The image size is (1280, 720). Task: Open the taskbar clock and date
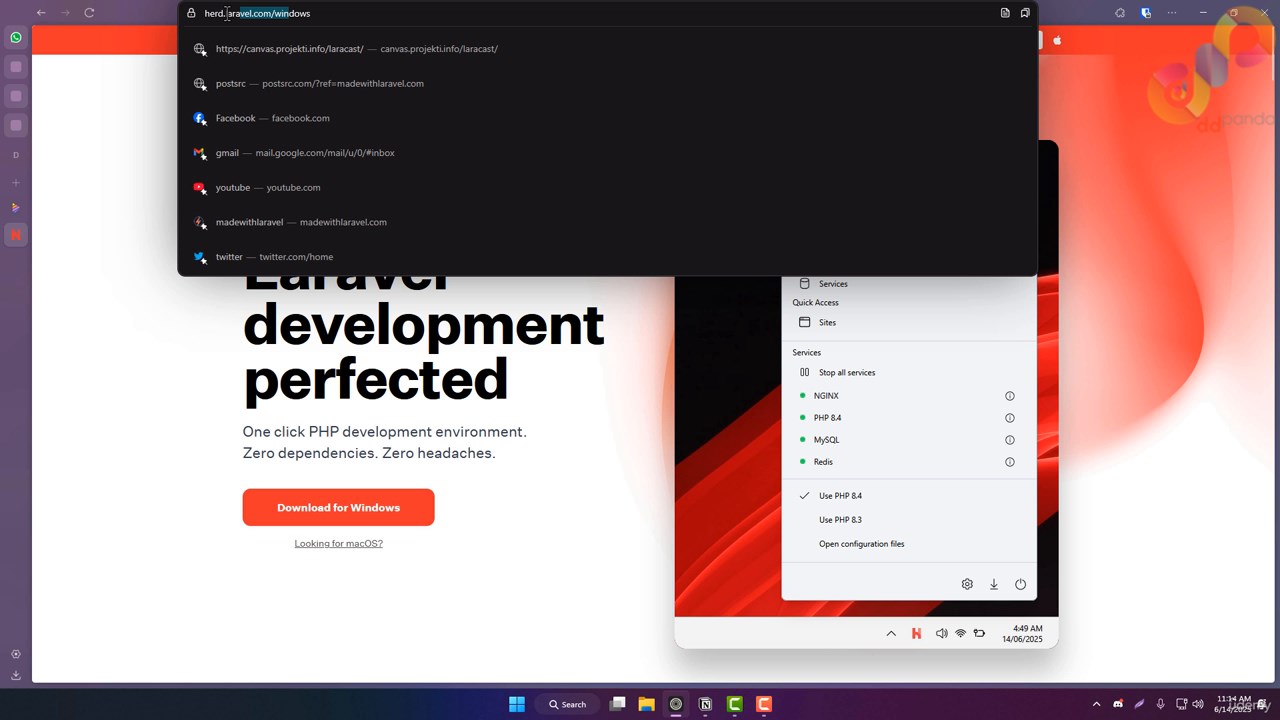point(1233,704)
